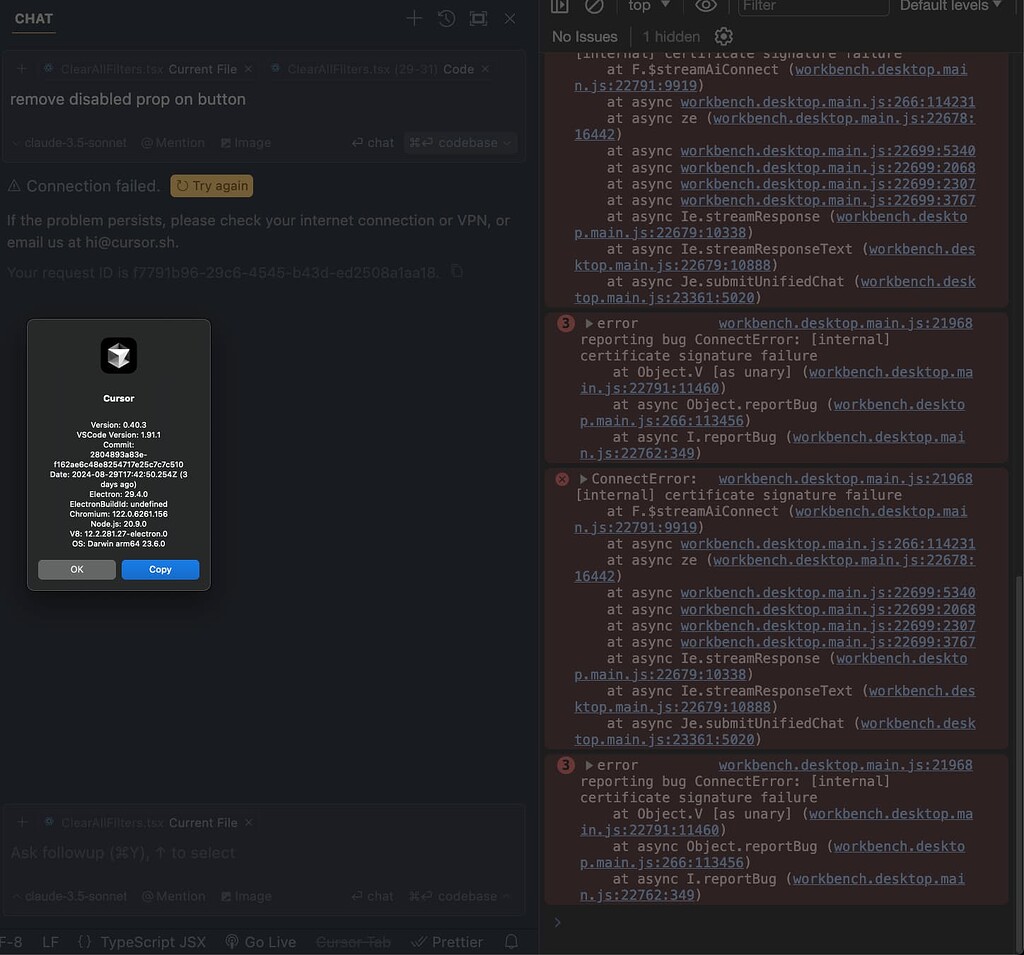Screen dimensions: 1024x955
Task: Open notifications via the bell icon
Action: pyautogui.click(x=510, y=942)
